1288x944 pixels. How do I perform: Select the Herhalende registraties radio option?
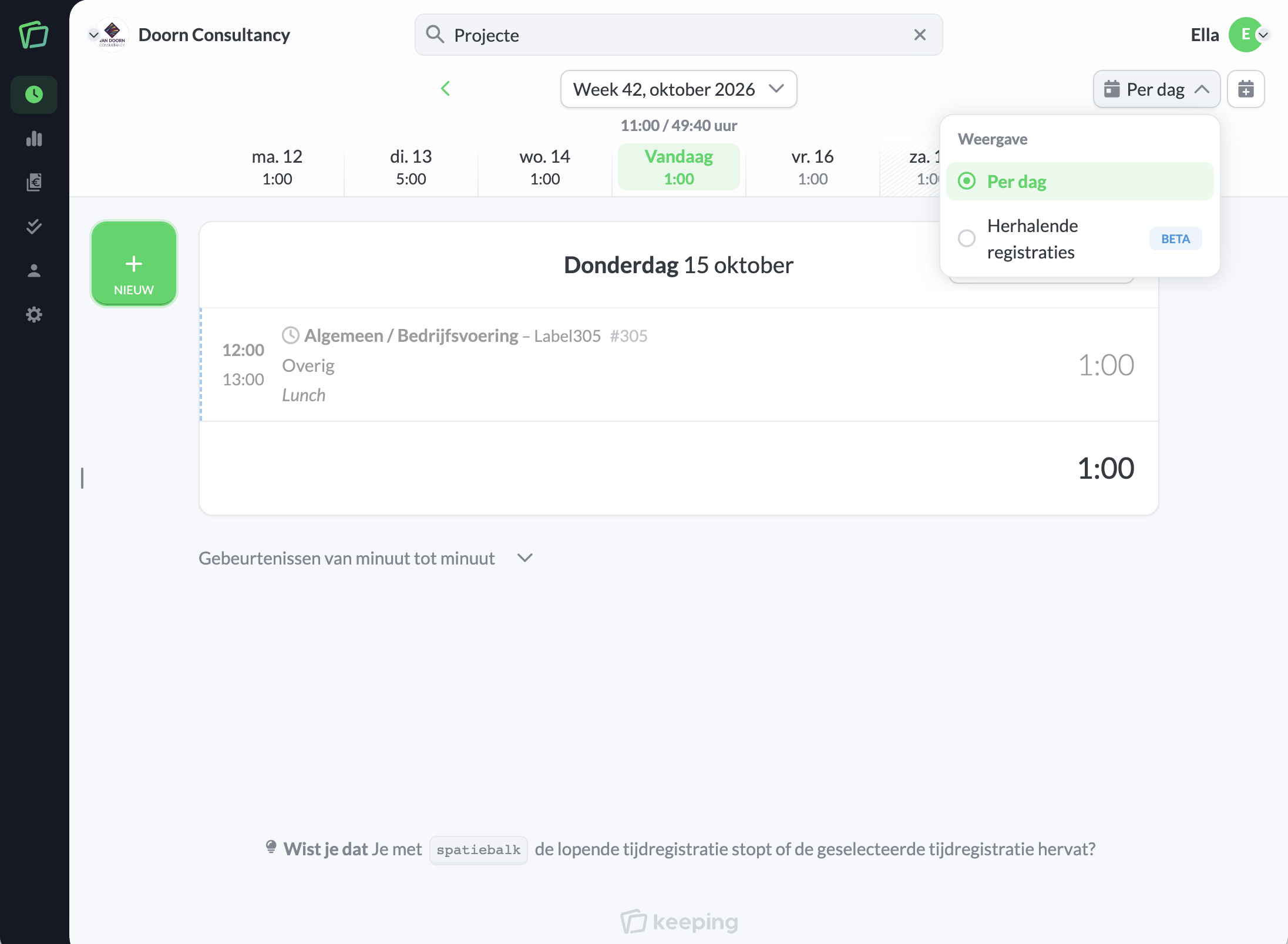pos(1080,239)
